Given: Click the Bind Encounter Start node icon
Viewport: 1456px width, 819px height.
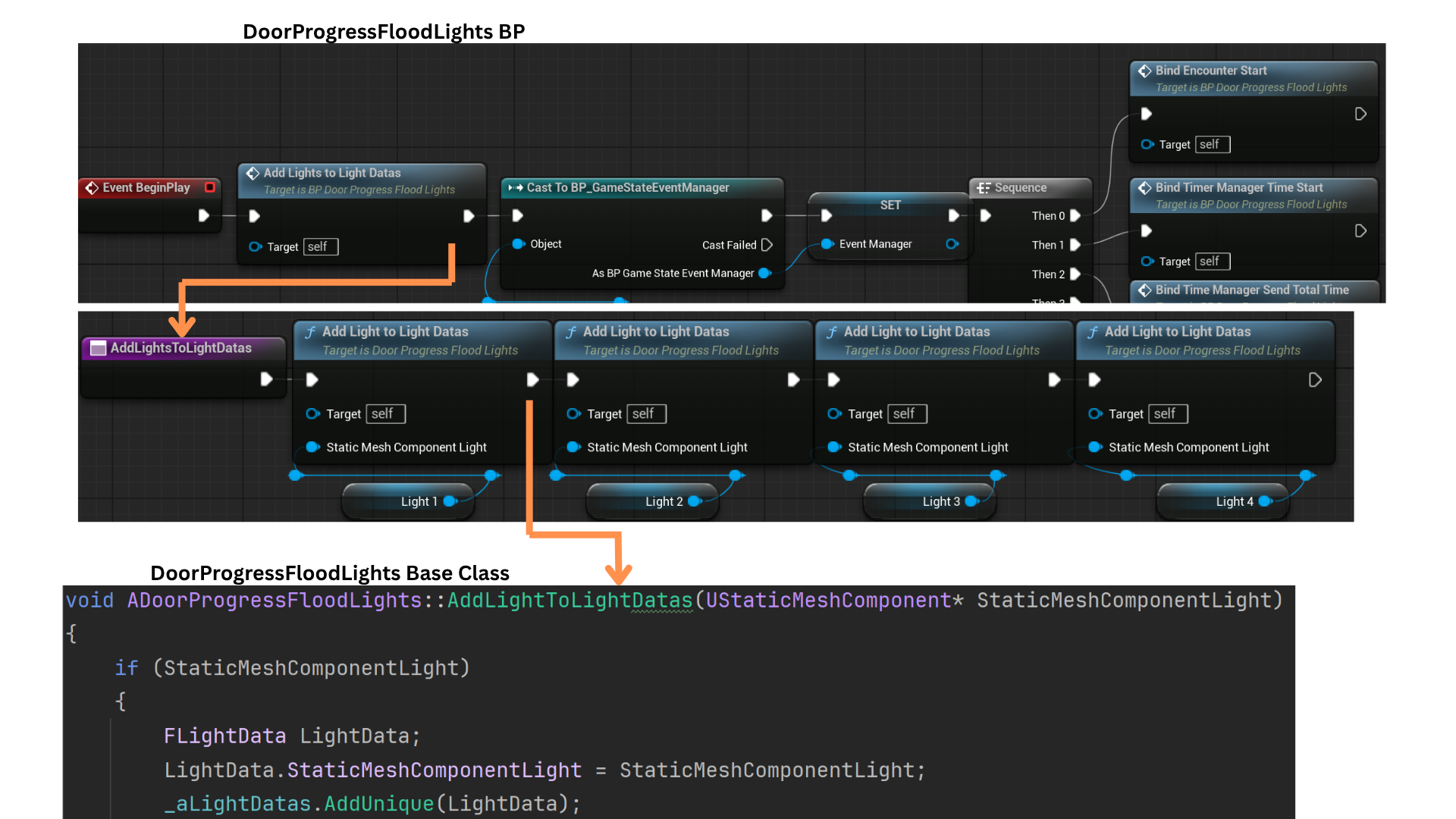Looking at the screenshot, I should tap(1144, 71).
